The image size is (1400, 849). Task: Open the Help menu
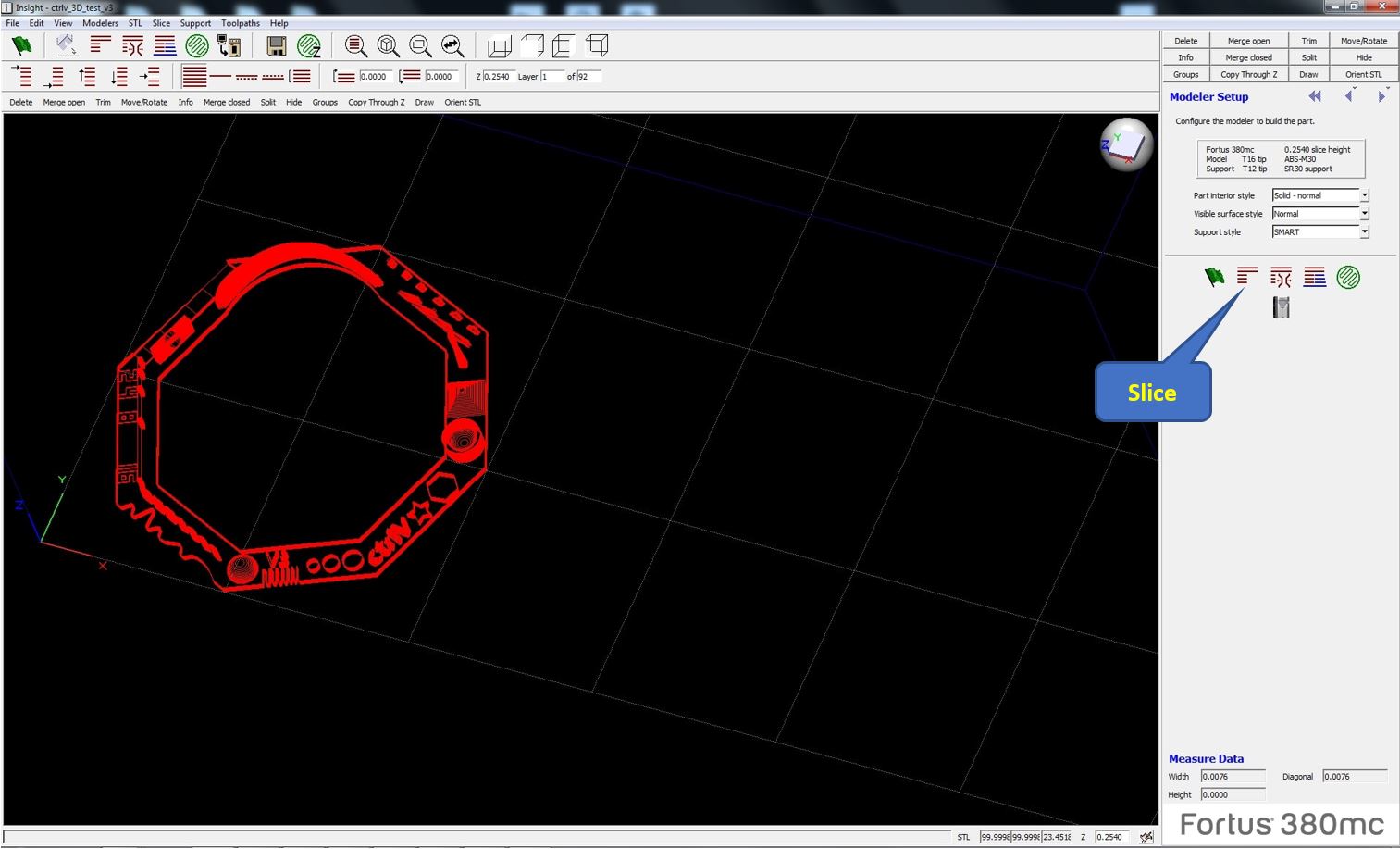click(x=279, y=23)
